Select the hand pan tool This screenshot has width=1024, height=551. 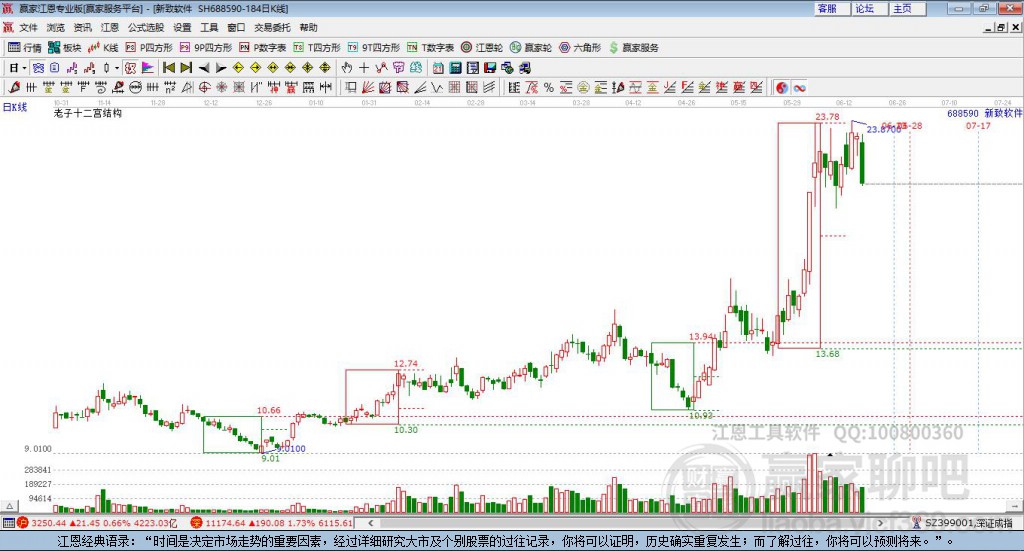[347, 68]
